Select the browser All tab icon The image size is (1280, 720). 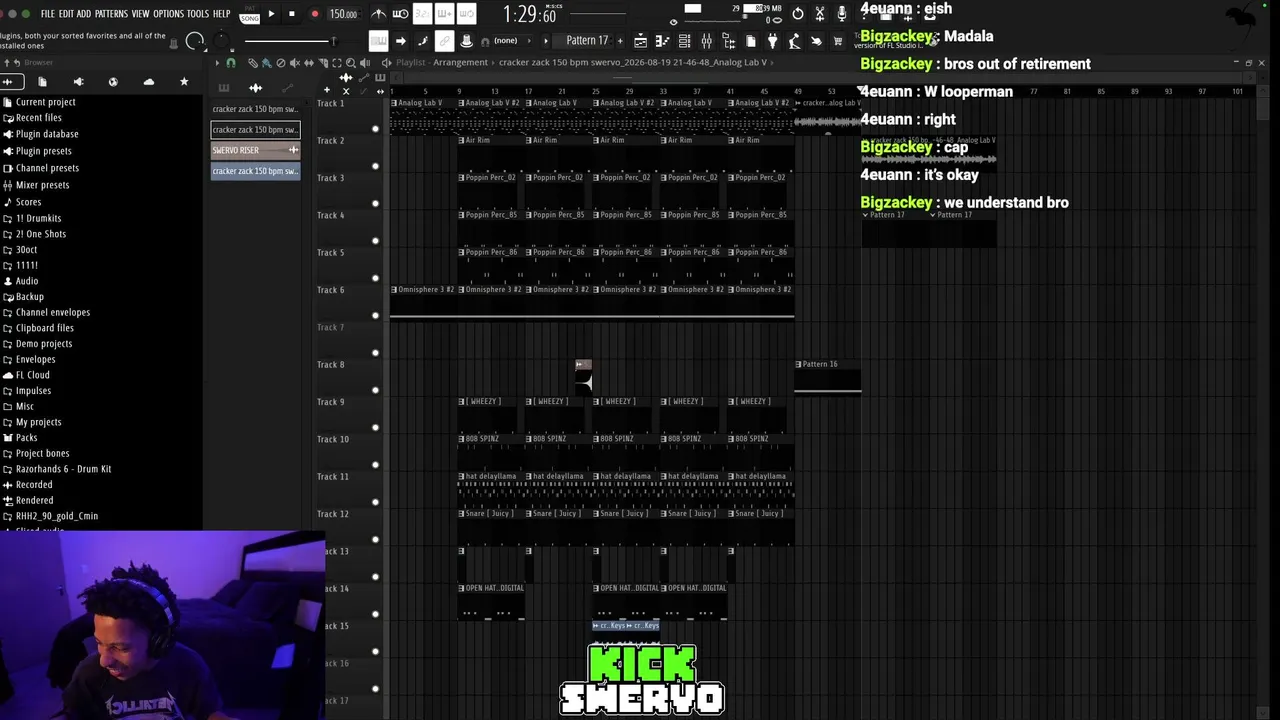7,82
